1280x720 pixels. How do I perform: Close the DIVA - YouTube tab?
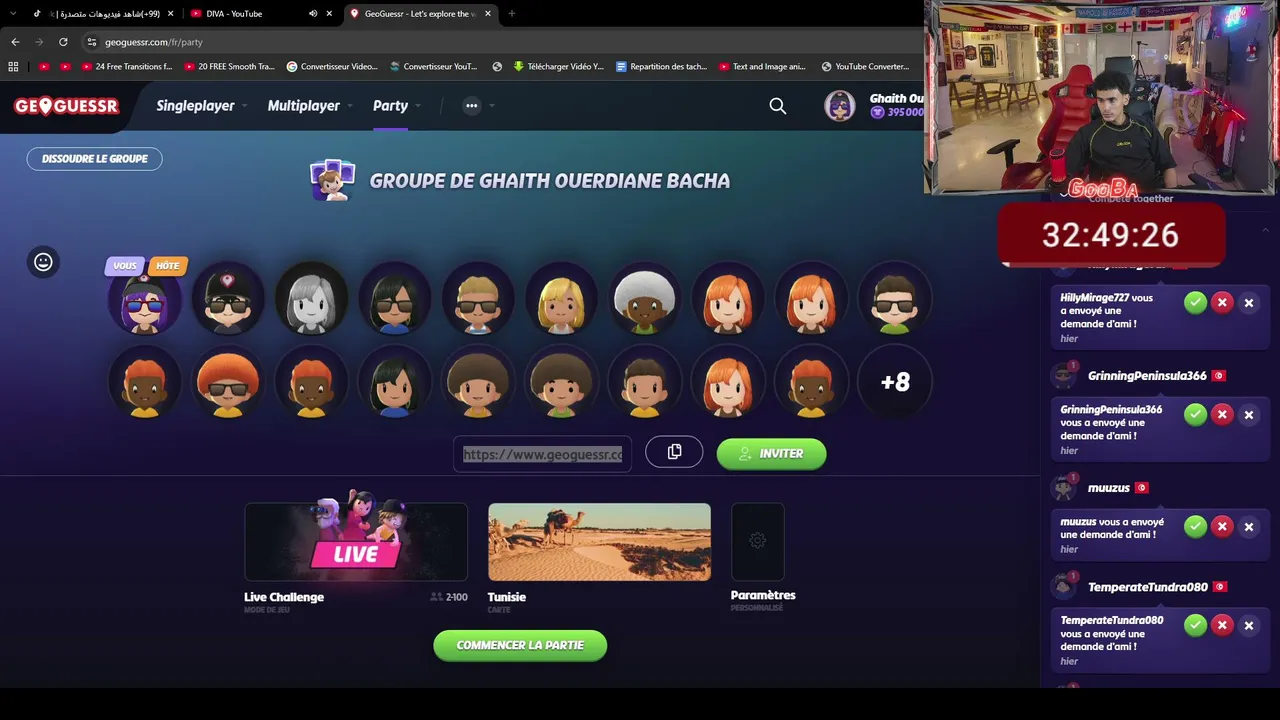329,14
